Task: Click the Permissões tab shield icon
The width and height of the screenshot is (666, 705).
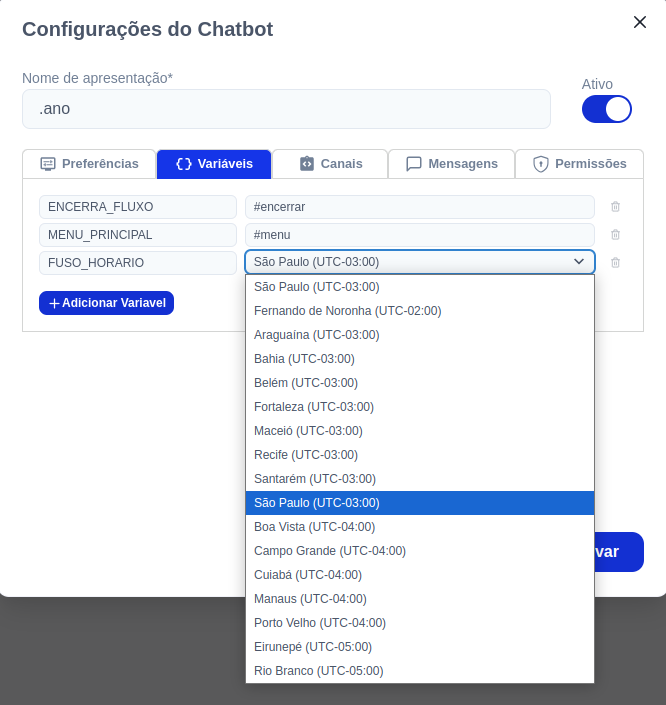Action: click(x=541, y=164)
